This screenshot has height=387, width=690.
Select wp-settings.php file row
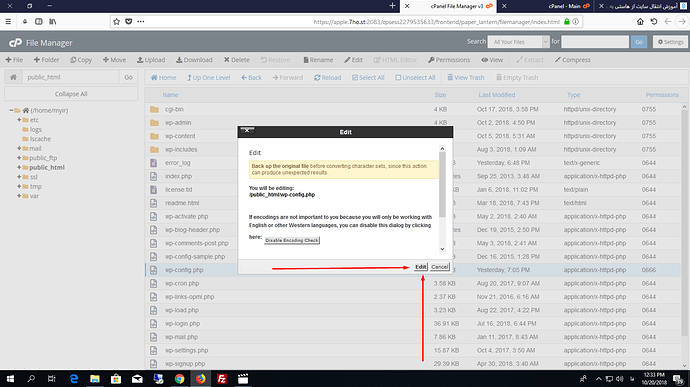click(x=413, y=350)
